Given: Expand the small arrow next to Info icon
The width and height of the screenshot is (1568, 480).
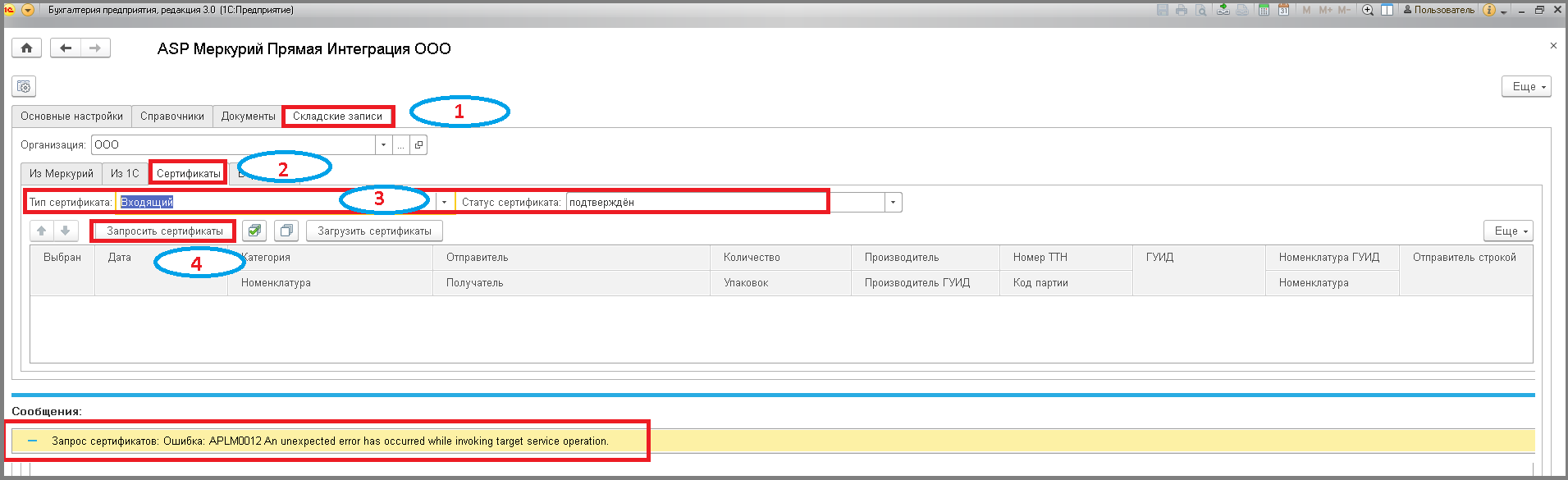Looking at the screenshot, I should [1504, 11].
